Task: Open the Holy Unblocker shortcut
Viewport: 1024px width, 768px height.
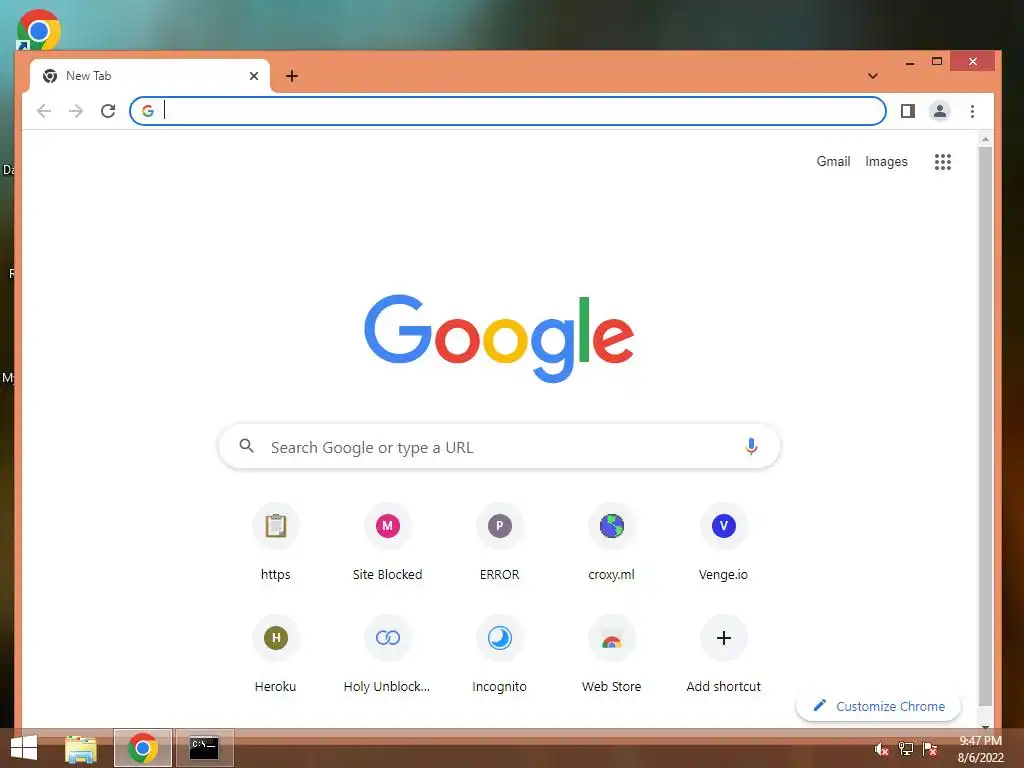Action: (x=387, y=654)
